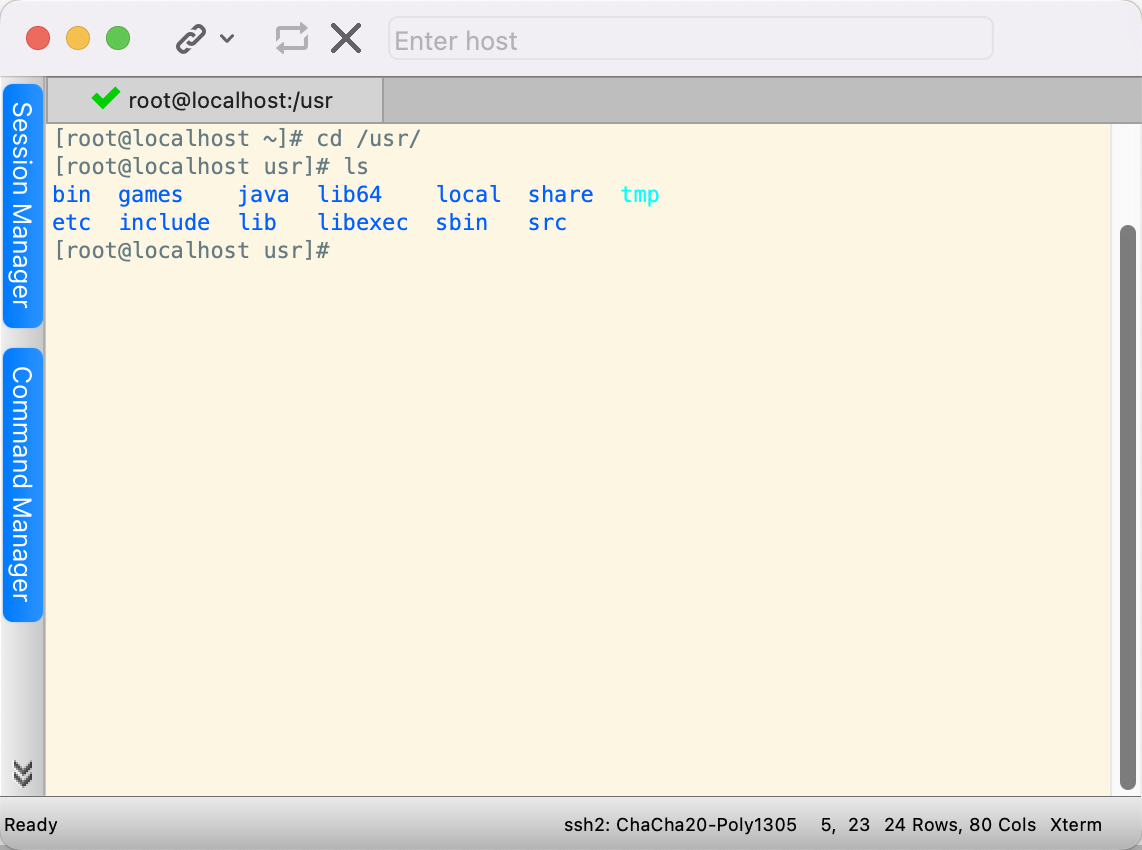Click the Connect chain-link icon

click(191, 39)
